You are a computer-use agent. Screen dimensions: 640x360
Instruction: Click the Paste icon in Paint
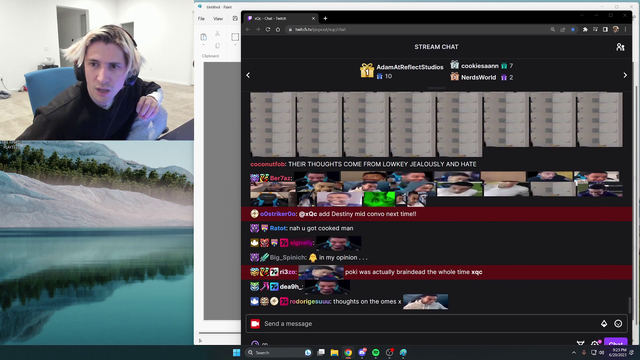coord(203,37)
